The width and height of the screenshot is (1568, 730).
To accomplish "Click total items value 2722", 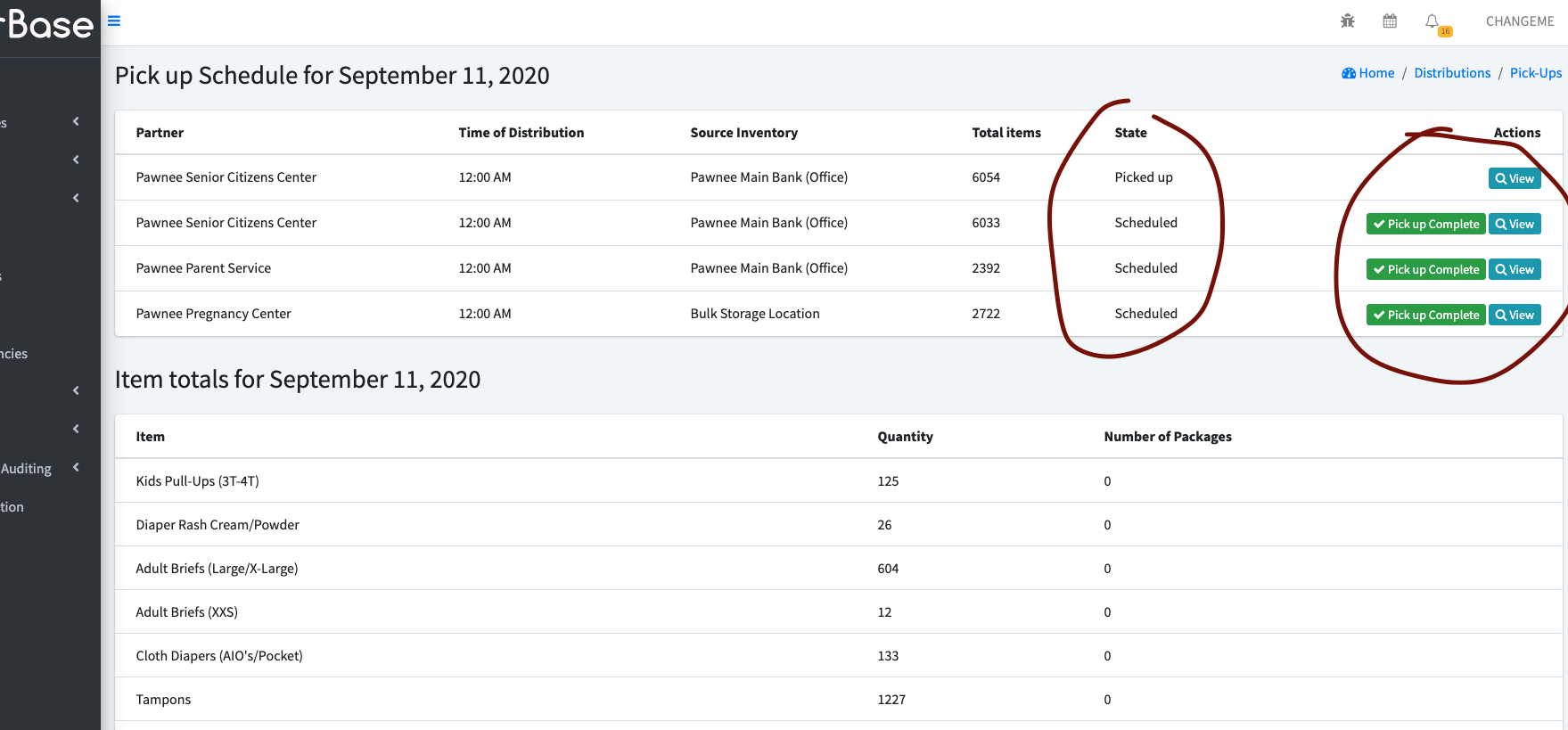I will (986, 314).
